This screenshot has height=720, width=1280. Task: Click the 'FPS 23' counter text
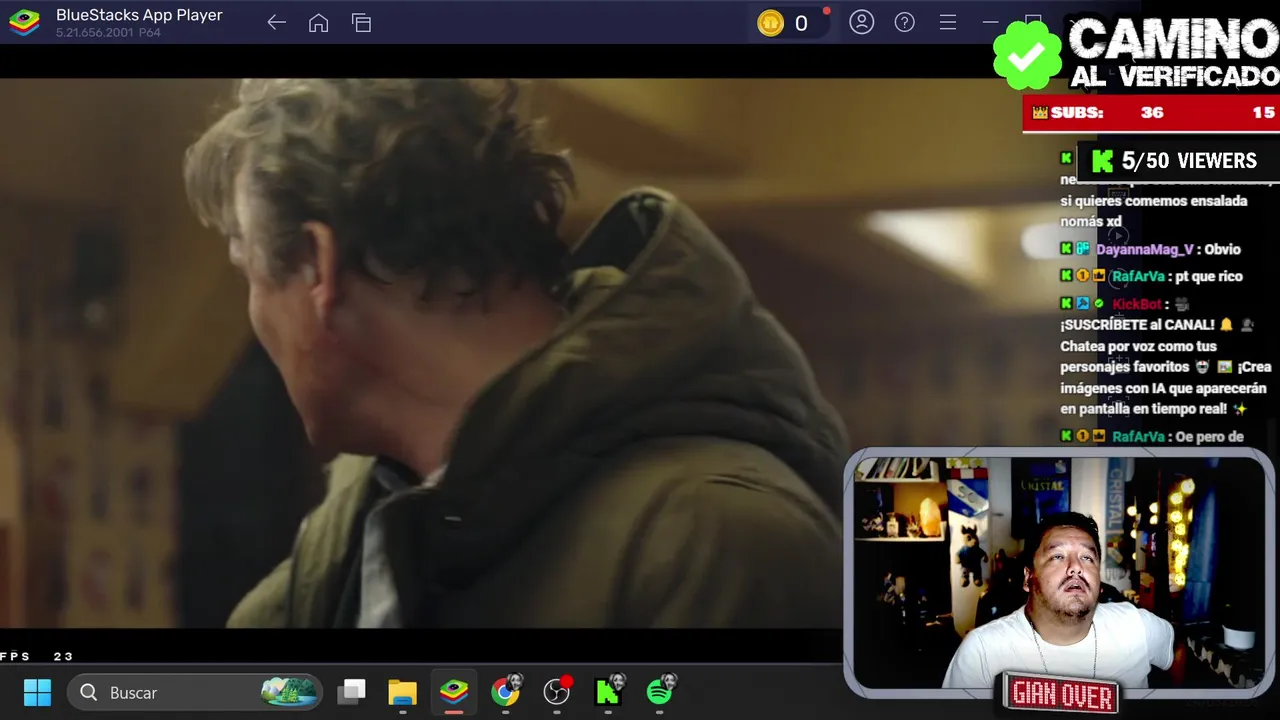(x=37, y=656)
